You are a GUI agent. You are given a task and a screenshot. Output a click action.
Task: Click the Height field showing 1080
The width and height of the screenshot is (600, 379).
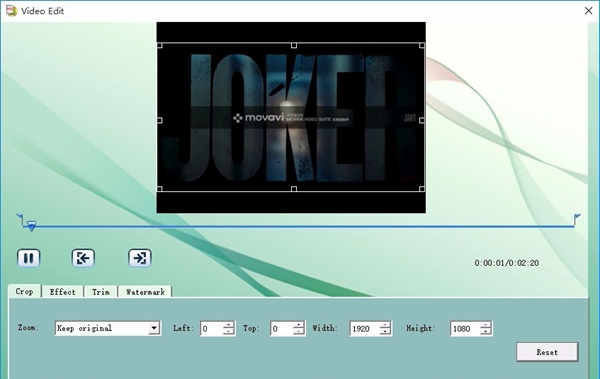pyautogui.click(x=465, y=328)
